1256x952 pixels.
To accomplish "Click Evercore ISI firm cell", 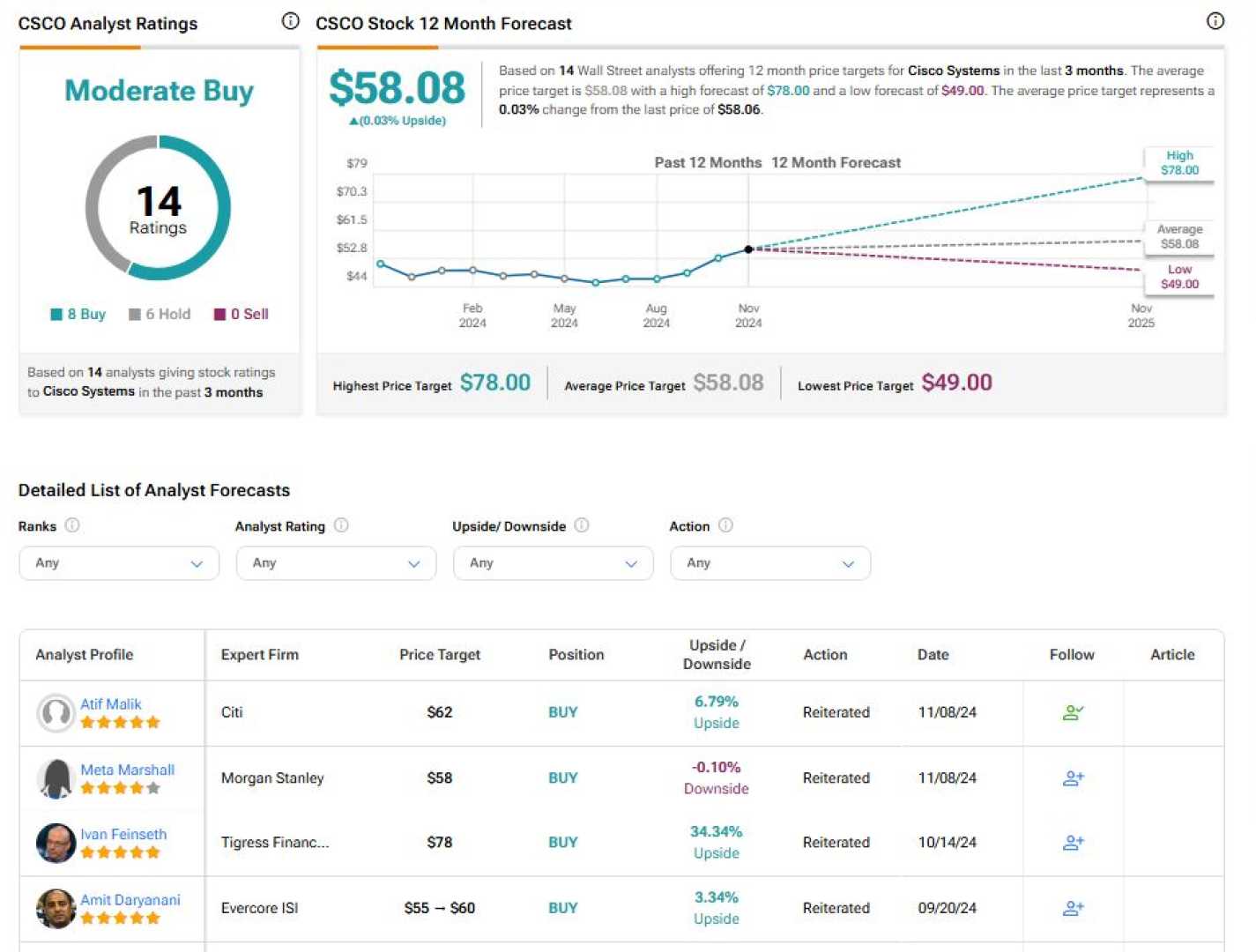I will 260,908.
